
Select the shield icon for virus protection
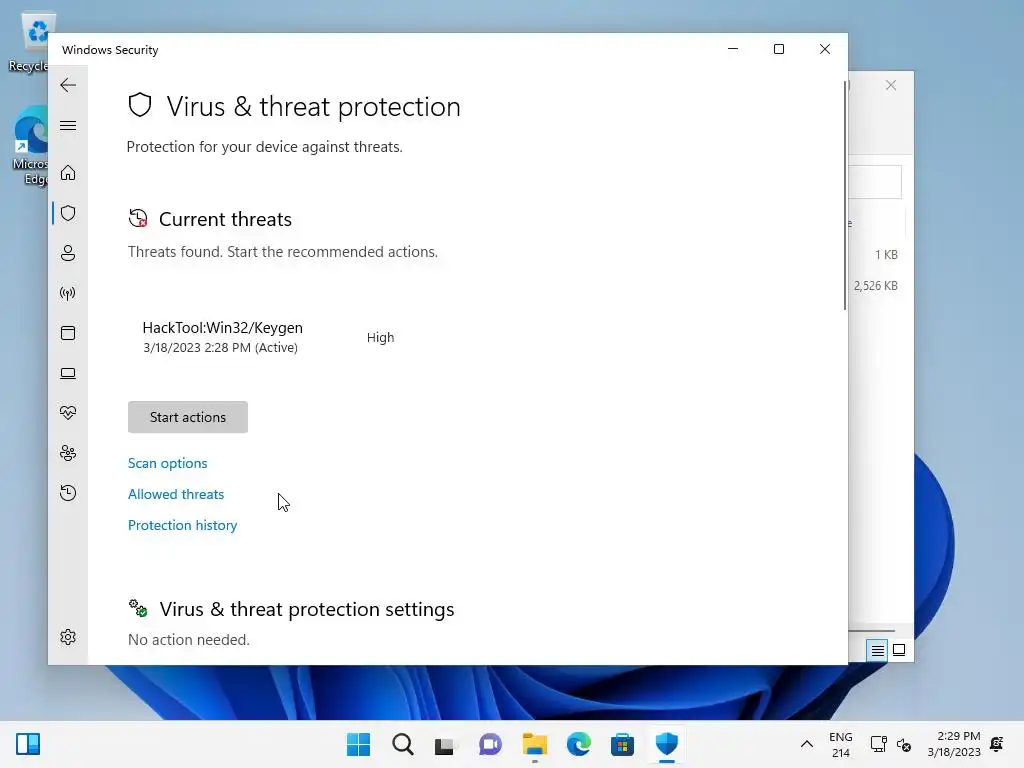[68, 213]
